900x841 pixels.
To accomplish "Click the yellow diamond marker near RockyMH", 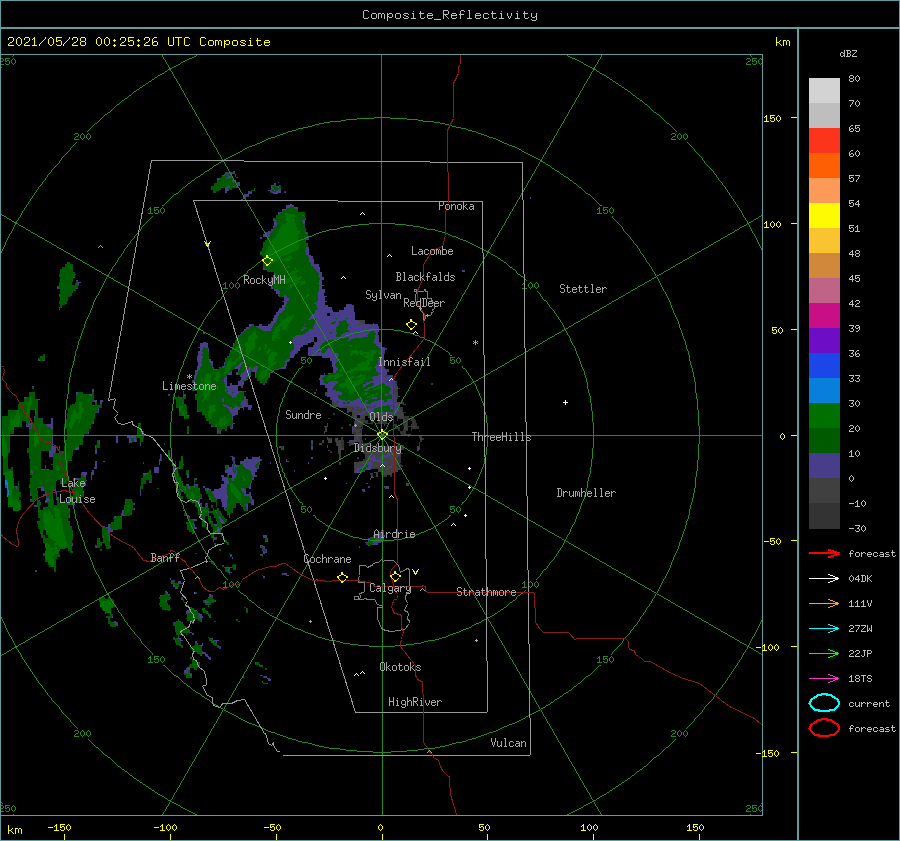I will 267,261.
